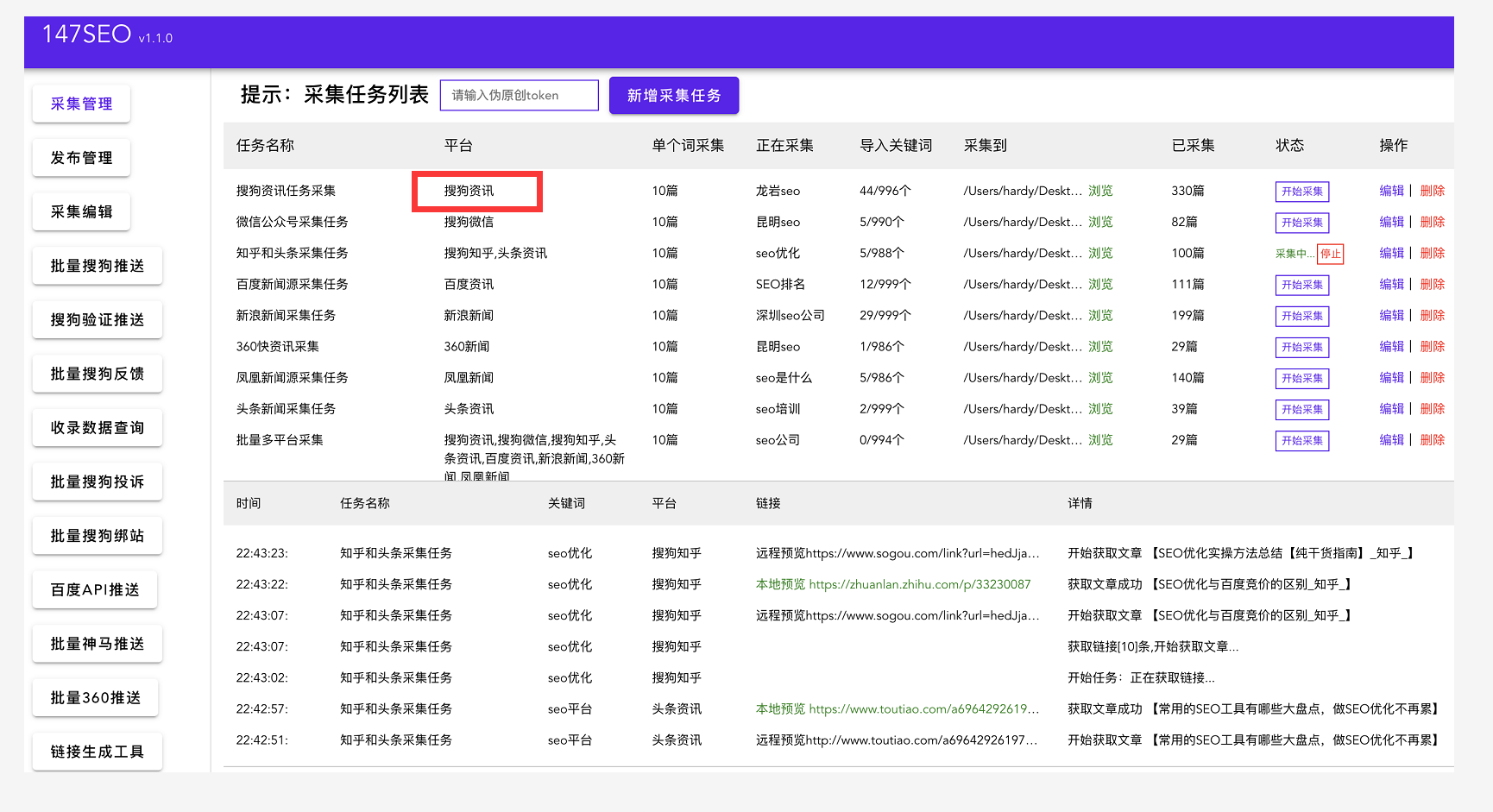Browse save folder for 凤凰新闻源采集任务
The width and height of the screenshot is (1493, 812).
[x=1100, y=377]
